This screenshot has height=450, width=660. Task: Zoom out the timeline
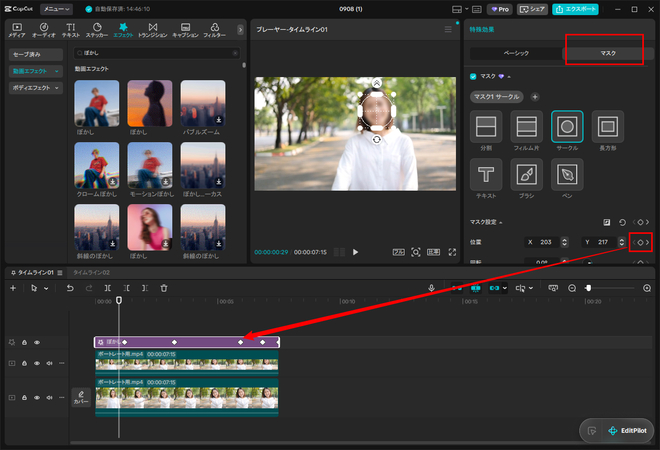572,288
